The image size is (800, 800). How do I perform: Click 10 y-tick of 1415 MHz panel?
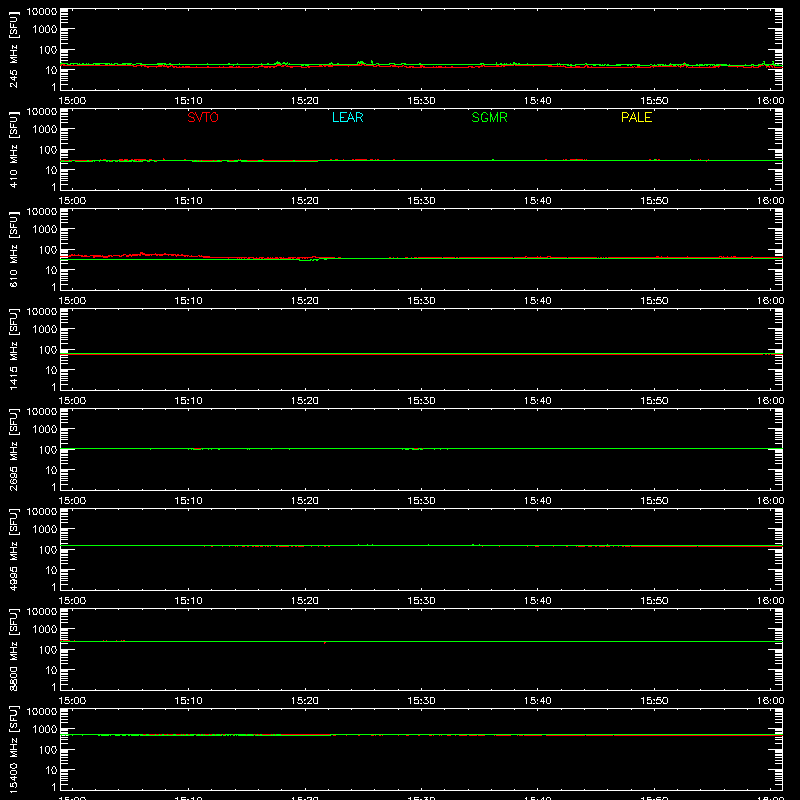point(51,370)
